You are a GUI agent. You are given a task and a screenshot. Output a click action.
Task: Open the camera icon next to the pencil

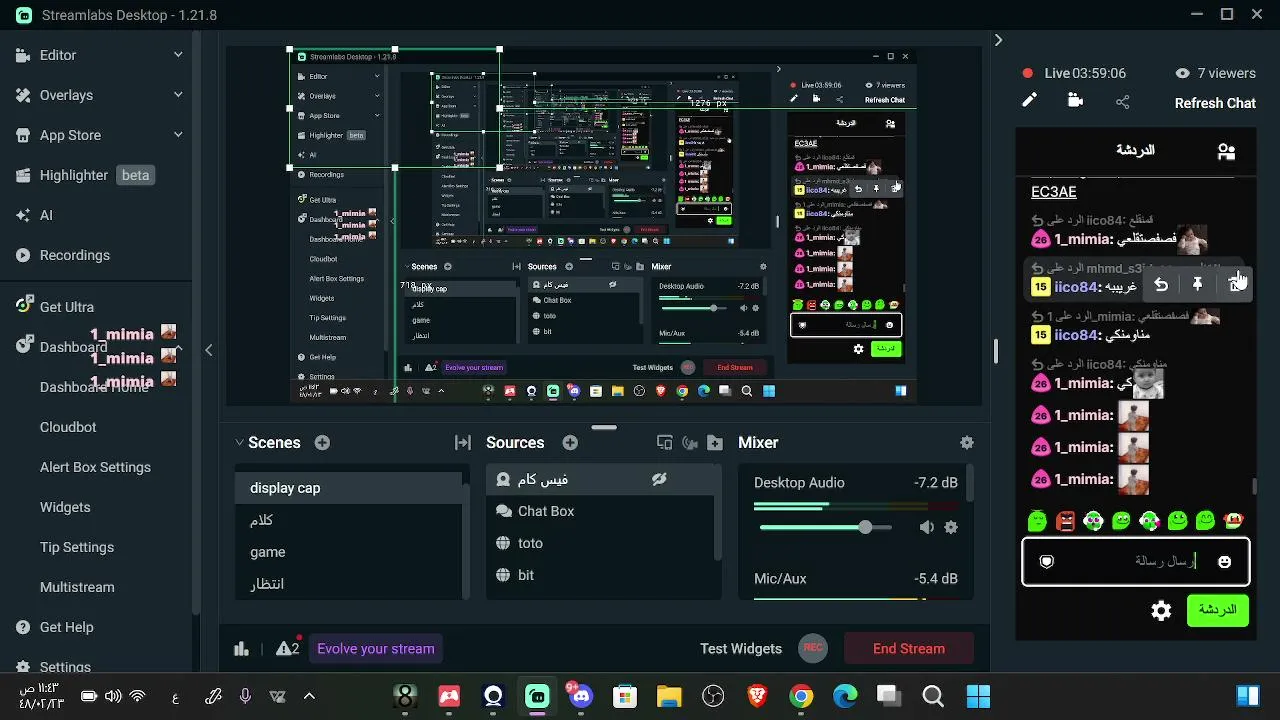coord(1075,100)
